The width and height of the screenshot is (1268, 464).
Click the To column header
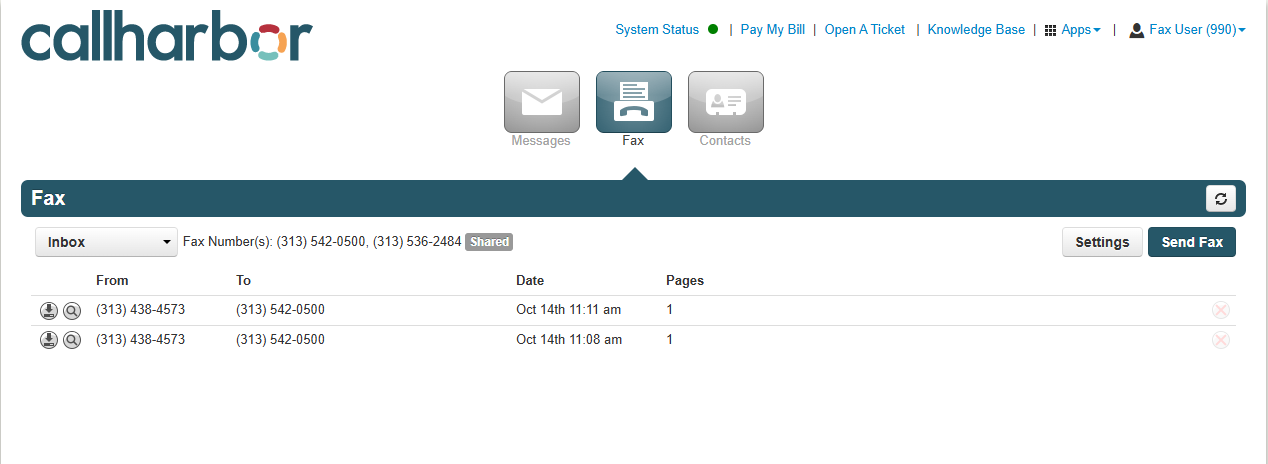click(243, 280)
